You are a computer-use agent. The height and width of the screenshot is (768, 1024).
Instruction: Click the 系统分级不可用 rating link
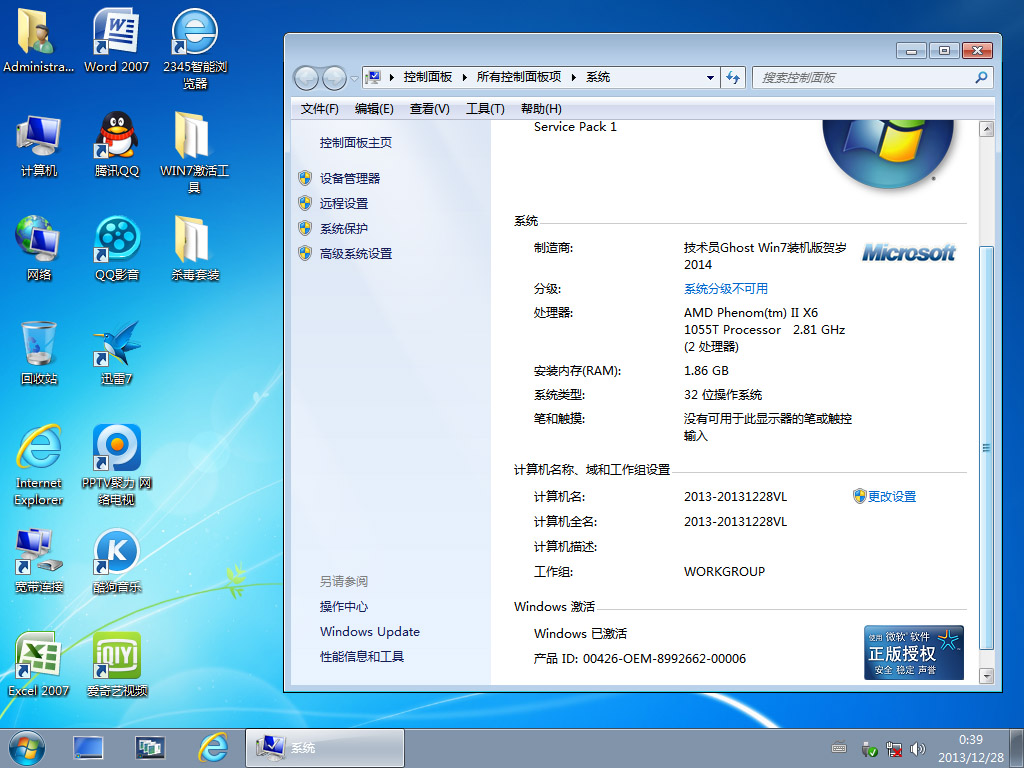(726, 289)
